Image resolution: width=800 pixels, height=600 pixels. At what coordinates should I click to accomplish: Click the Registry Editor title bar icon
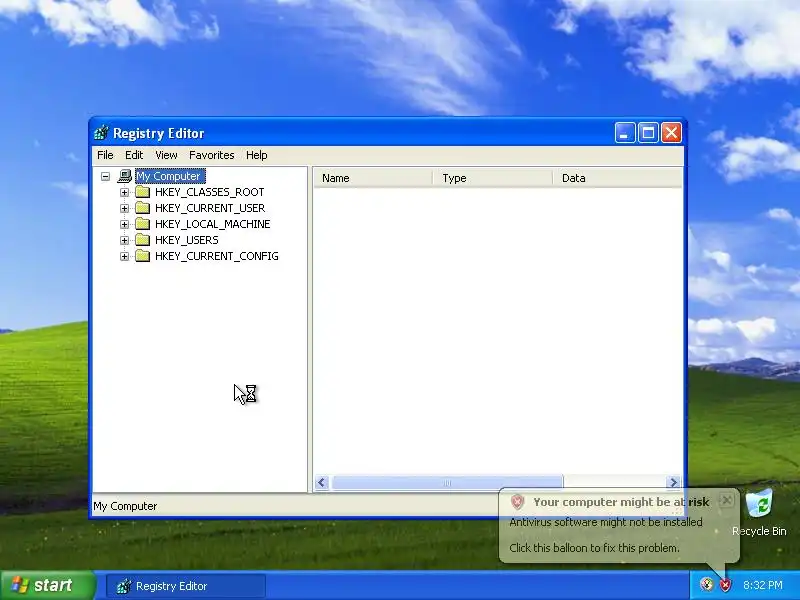click(101, 133)
